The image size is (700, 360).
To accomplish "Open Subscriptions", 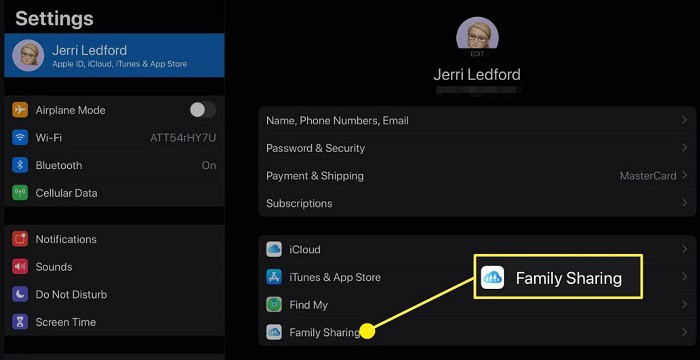I will pyautogui.click(x=477, y=203).
